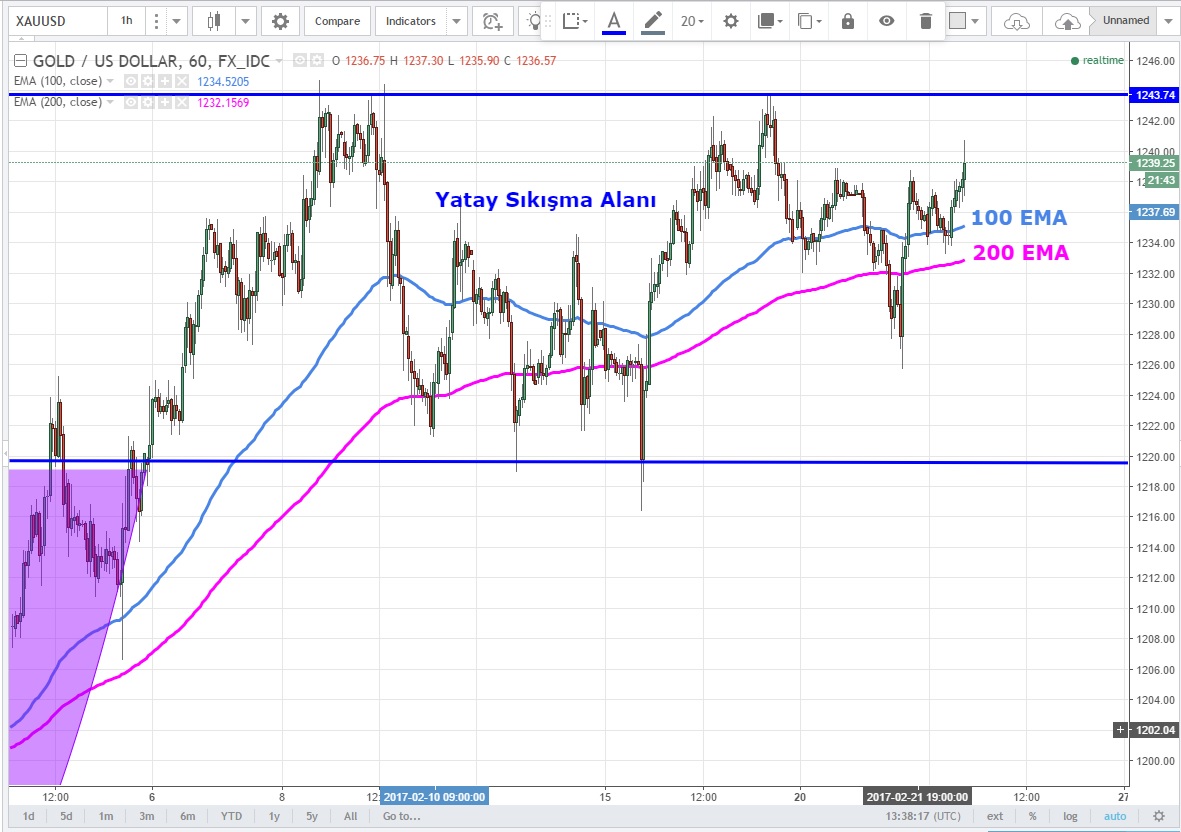Screen dimensions: 1181x832
Task: Open the font size 20 dropdown
Action: pos(692,21)
